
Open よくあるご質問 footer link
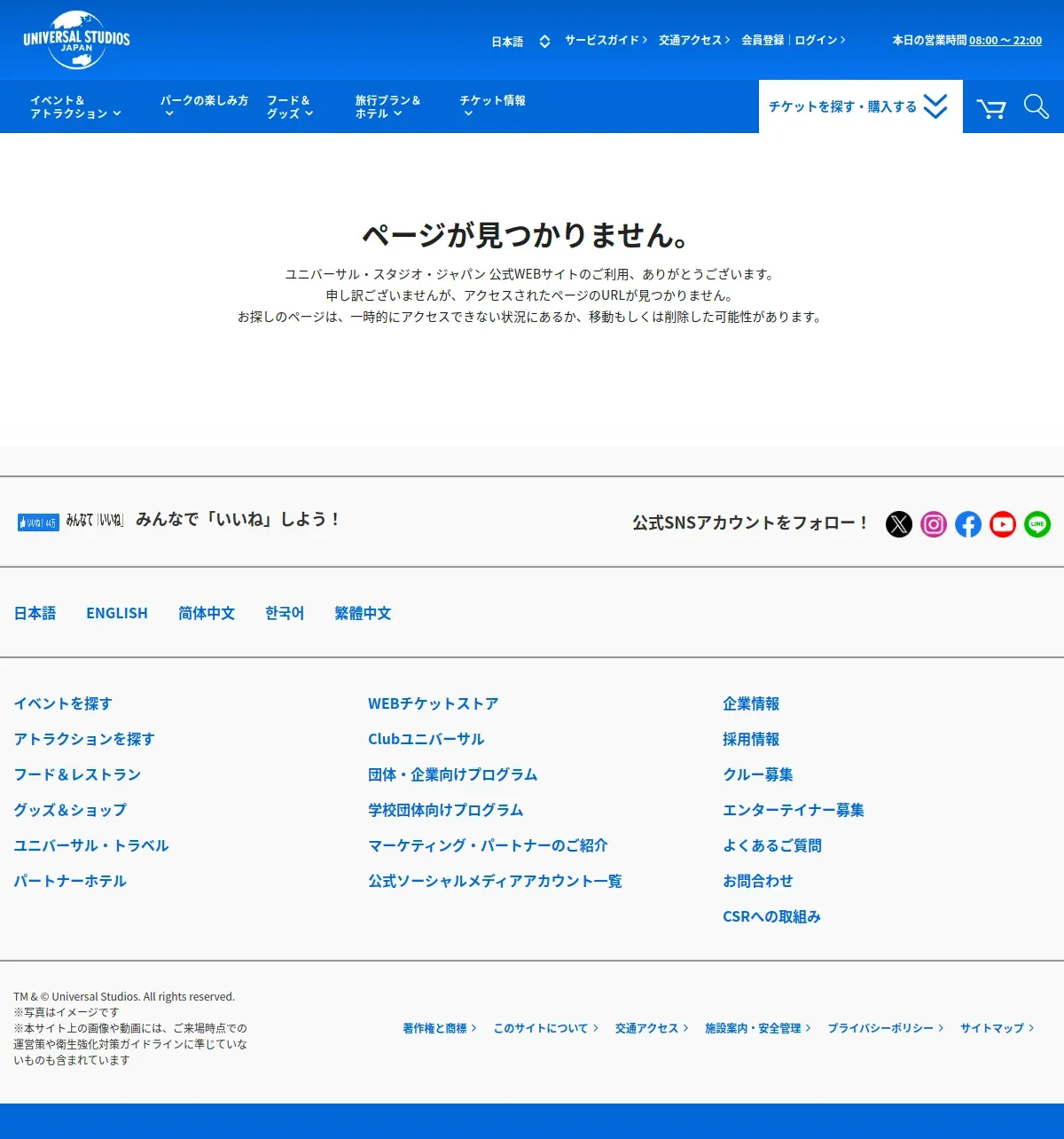click(x=772, y=845)
